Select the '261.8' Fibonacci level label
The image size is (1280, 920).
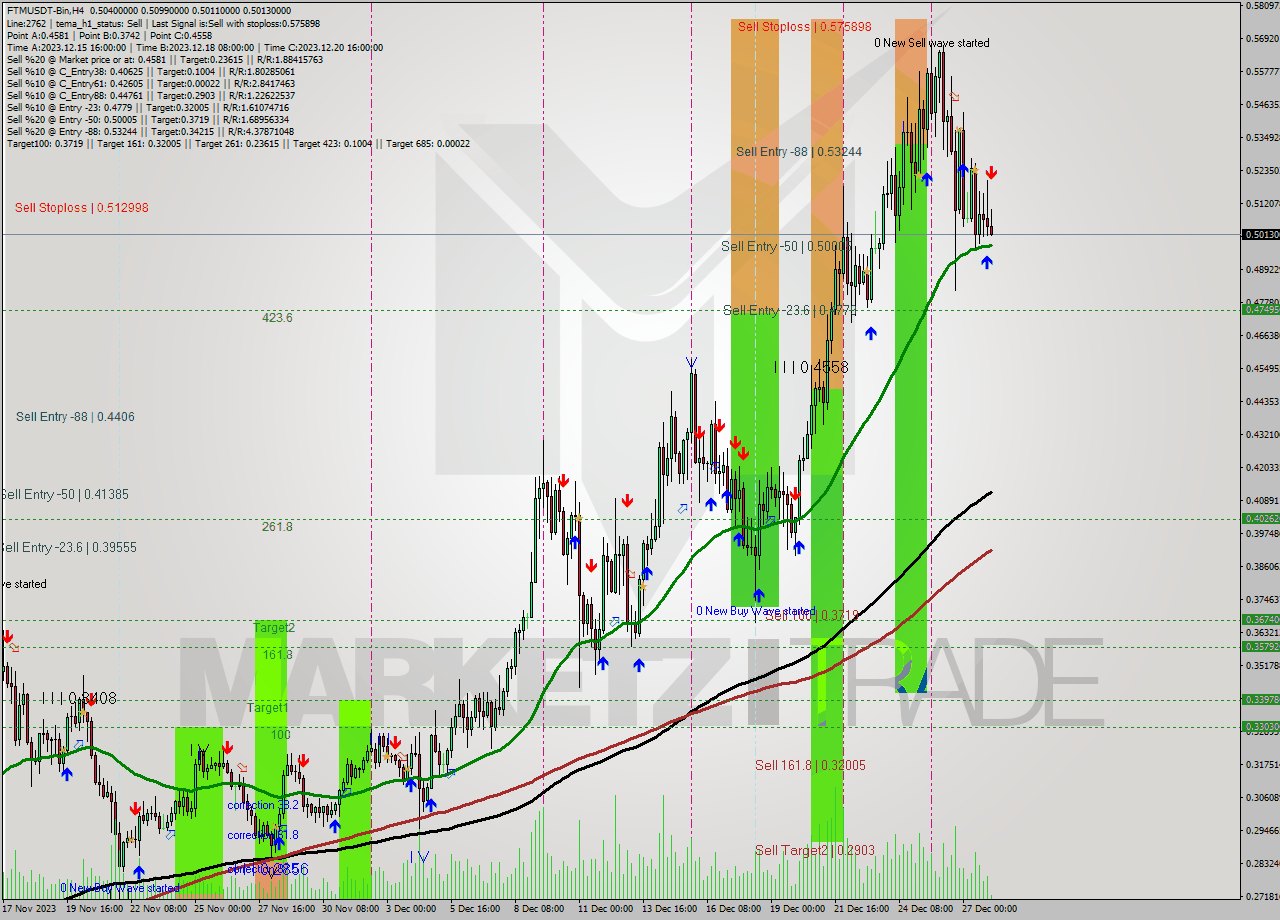point(277,527)
